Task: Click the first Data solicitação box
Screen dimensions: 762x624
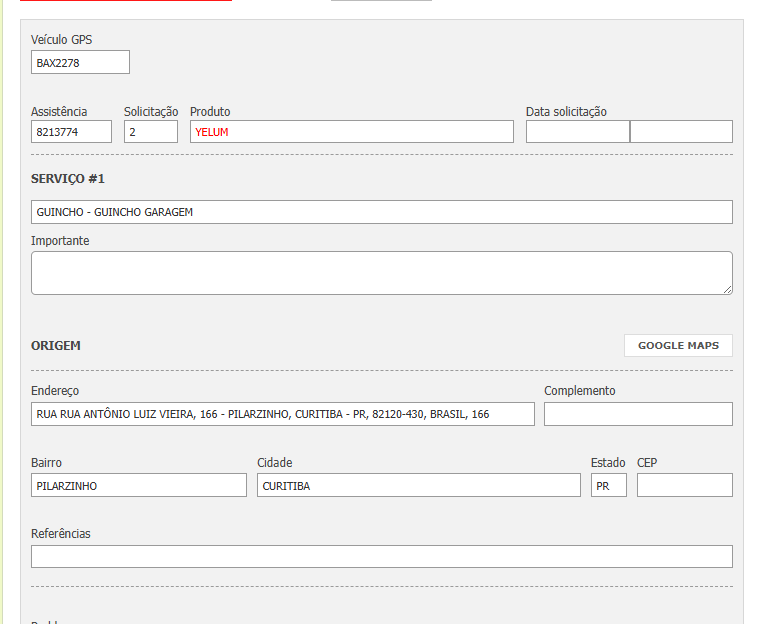Action: pos(577,132)
